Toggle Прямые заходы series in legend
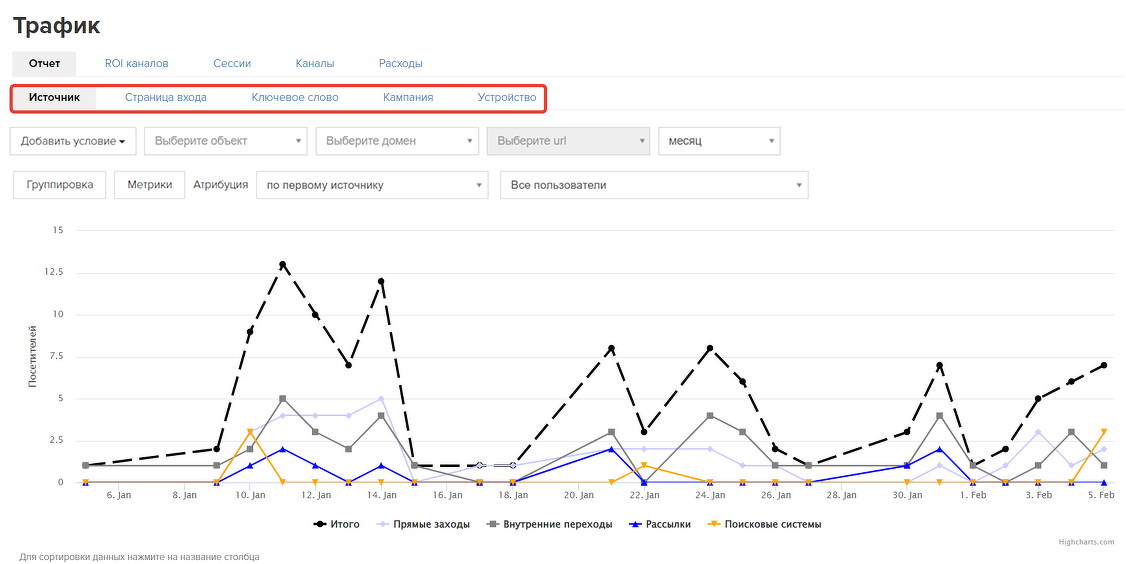The width and height of the screenshot is (1126, 564). click(424, 524)
